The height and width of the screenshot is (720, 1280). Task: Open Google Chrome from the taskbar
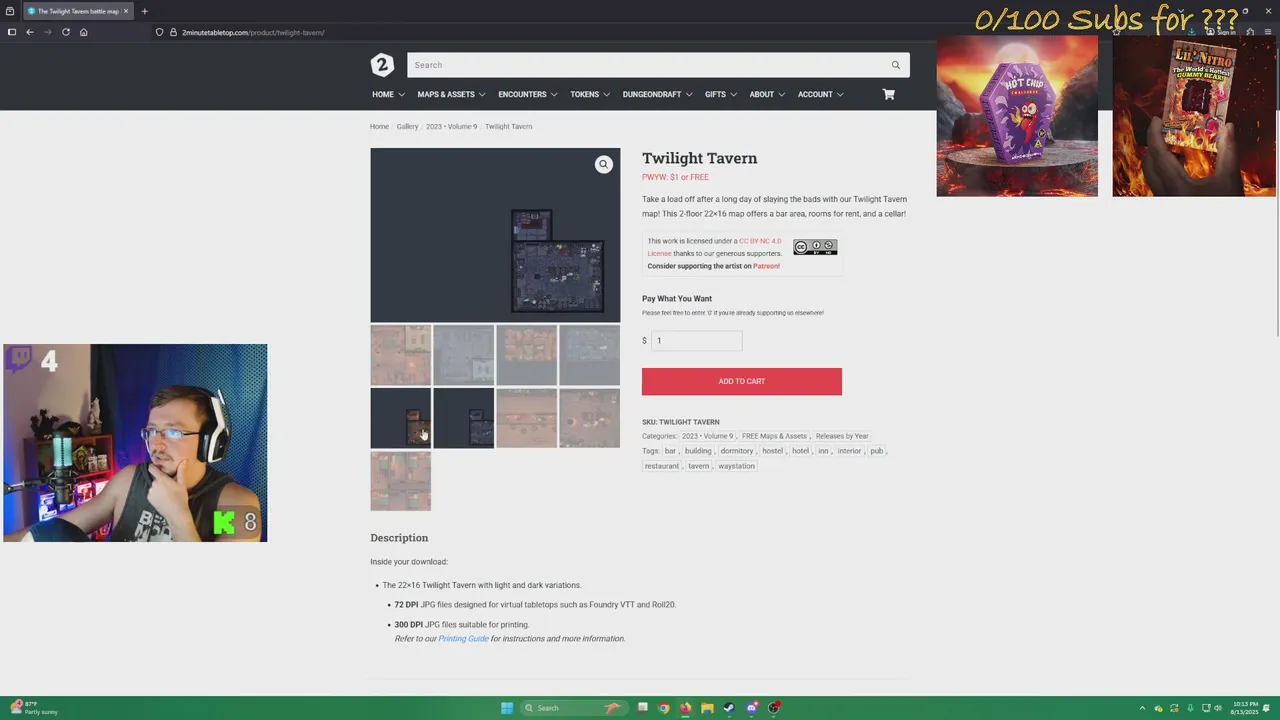point(664,708)
